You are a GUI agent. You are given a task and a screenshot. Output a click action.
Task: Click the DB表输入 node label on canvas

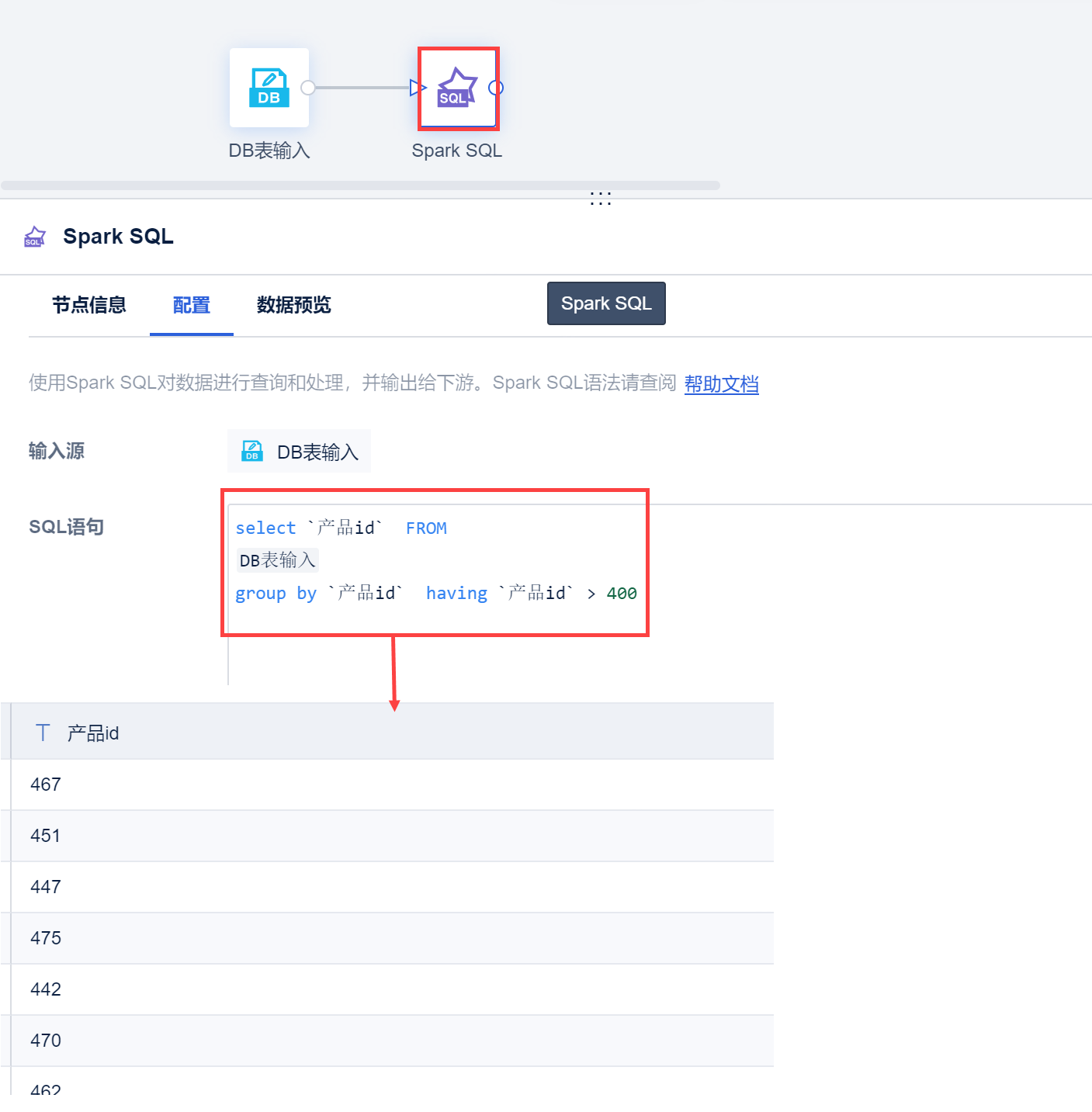269,151
